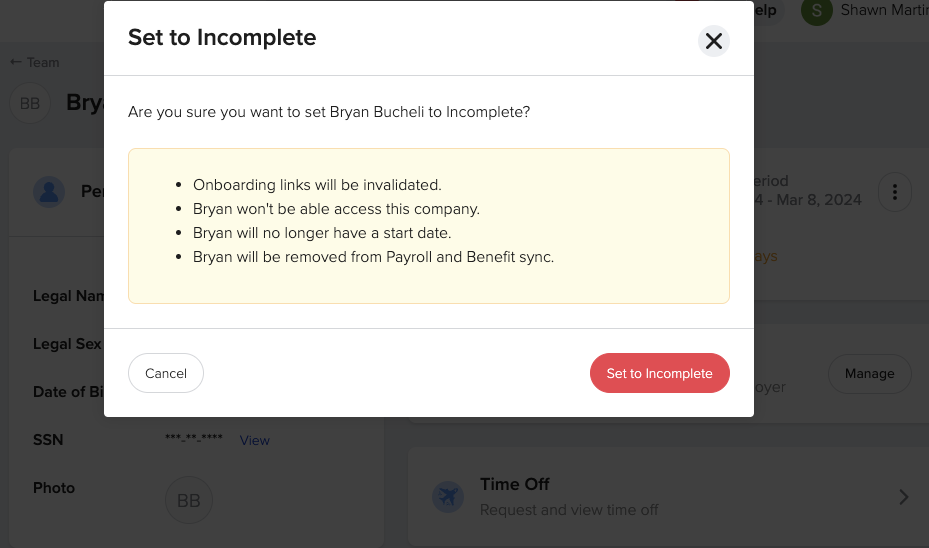Open the Time Off section
Image resolution: width=929 pixels, height=548 pixels.
[668, 496]
